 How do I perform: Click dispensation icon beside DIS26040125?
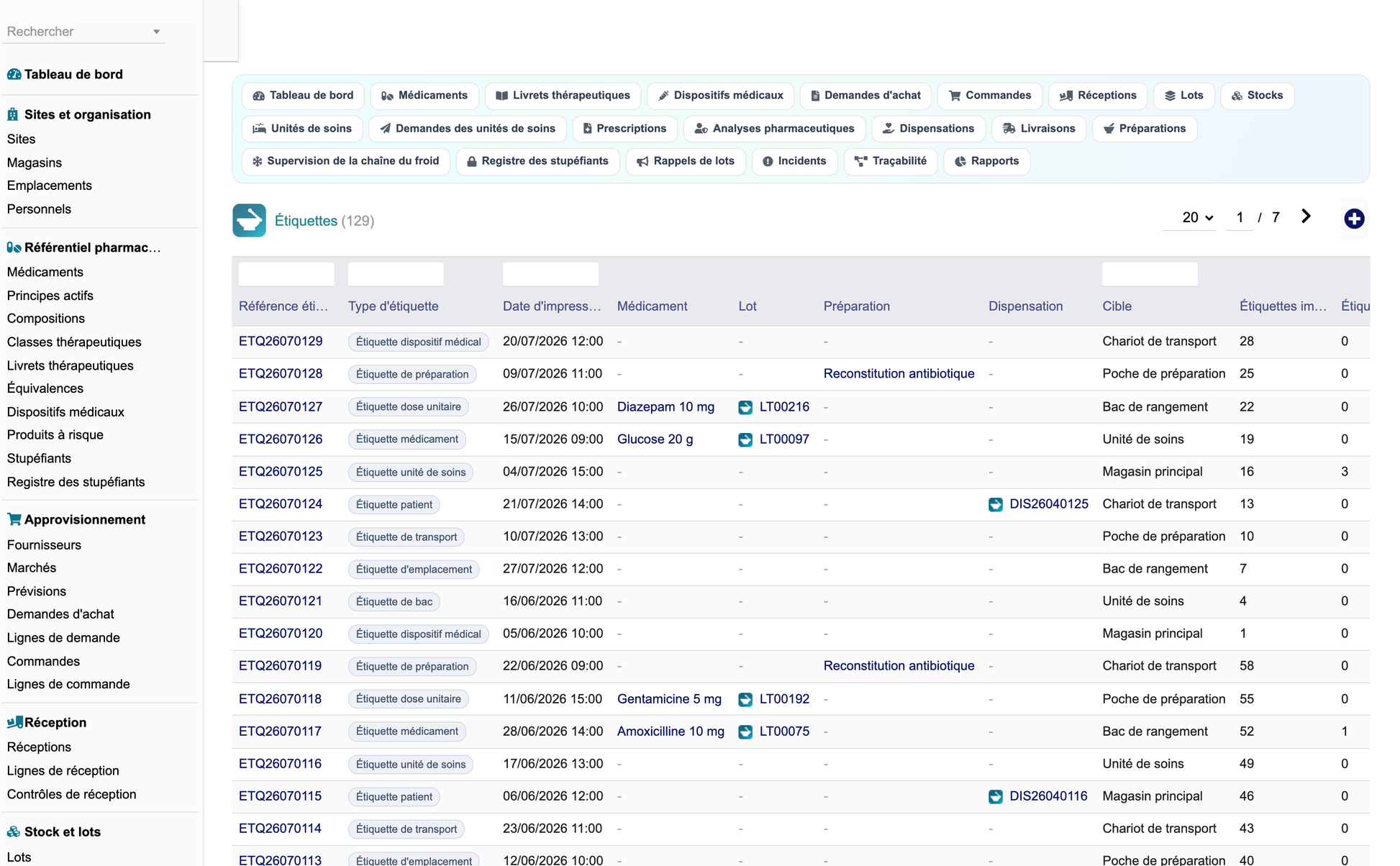(x=996, y=504)
